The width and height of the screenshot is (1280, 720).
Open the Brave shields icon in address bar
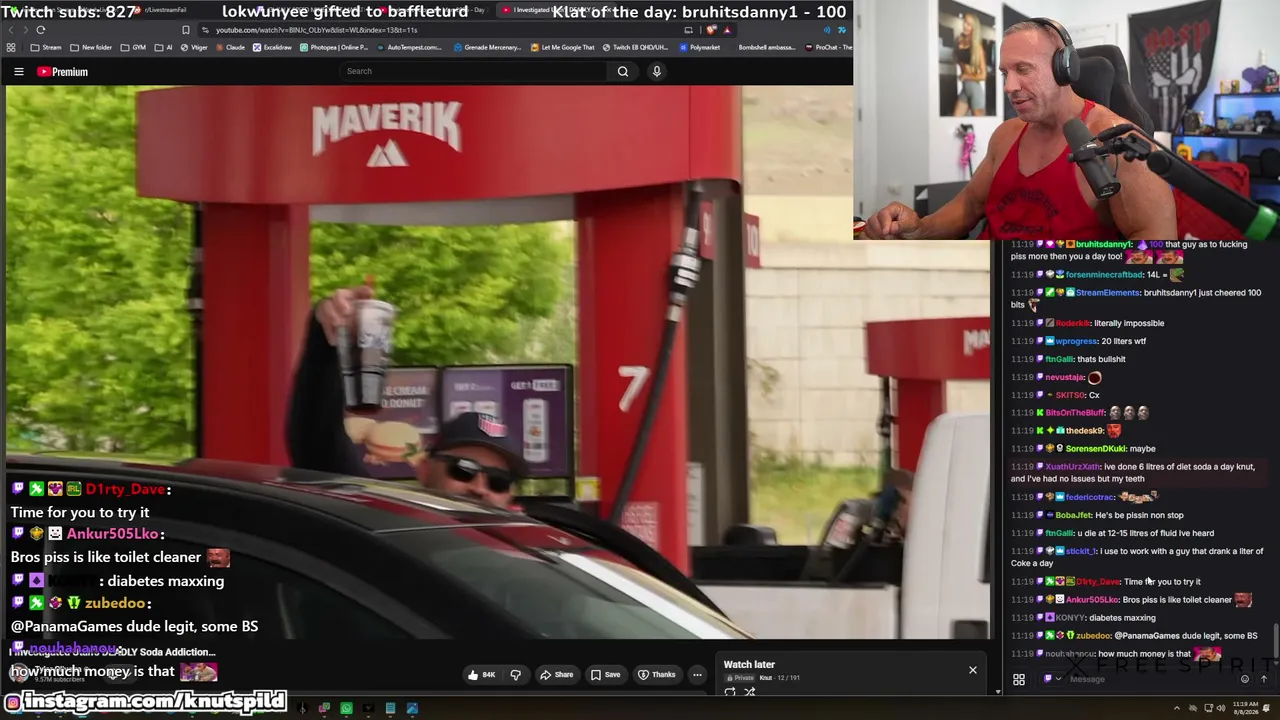[x=711, y=30]
